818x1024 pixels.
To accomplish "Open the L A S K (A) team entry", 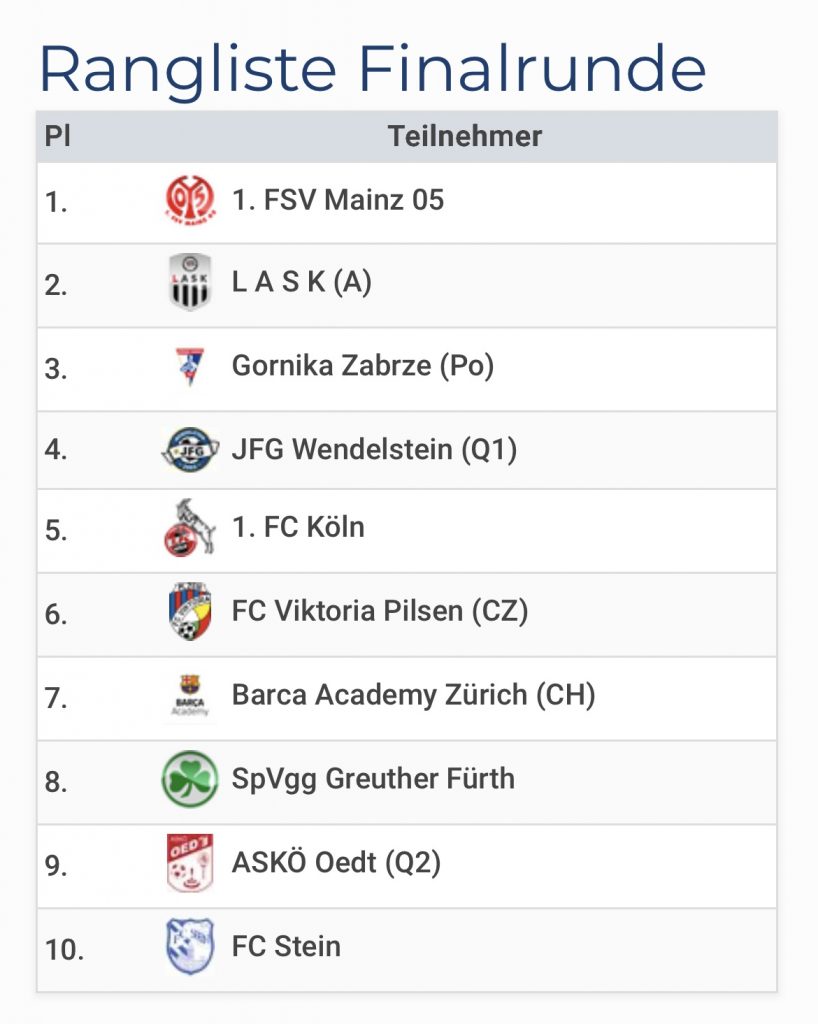I will [302, 283].
